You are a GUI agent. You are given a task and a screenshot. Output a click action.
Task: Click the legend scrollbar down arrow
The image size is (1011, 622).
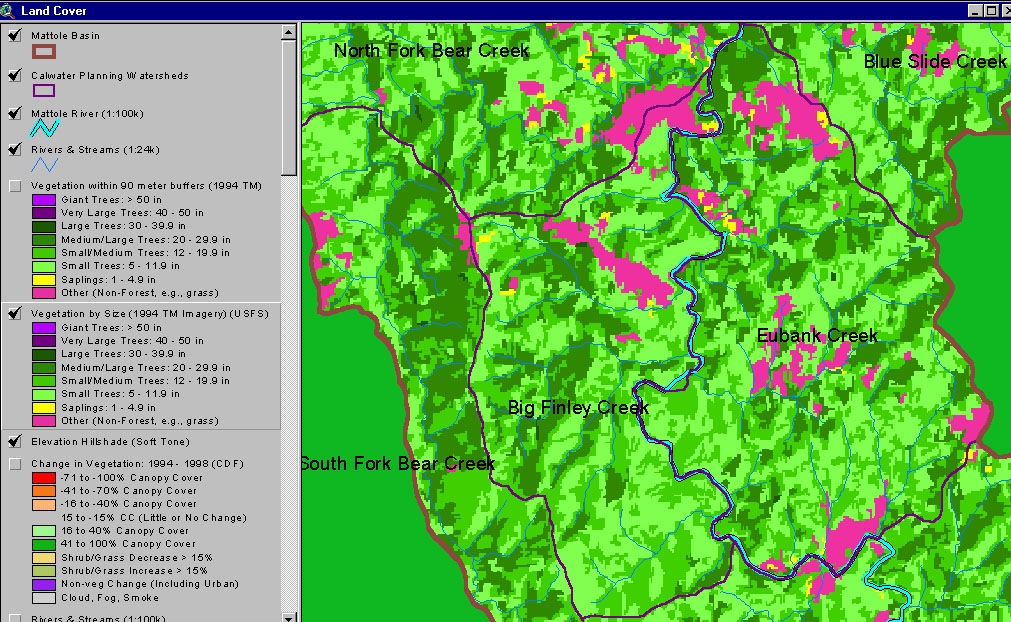tap(289, 617)
